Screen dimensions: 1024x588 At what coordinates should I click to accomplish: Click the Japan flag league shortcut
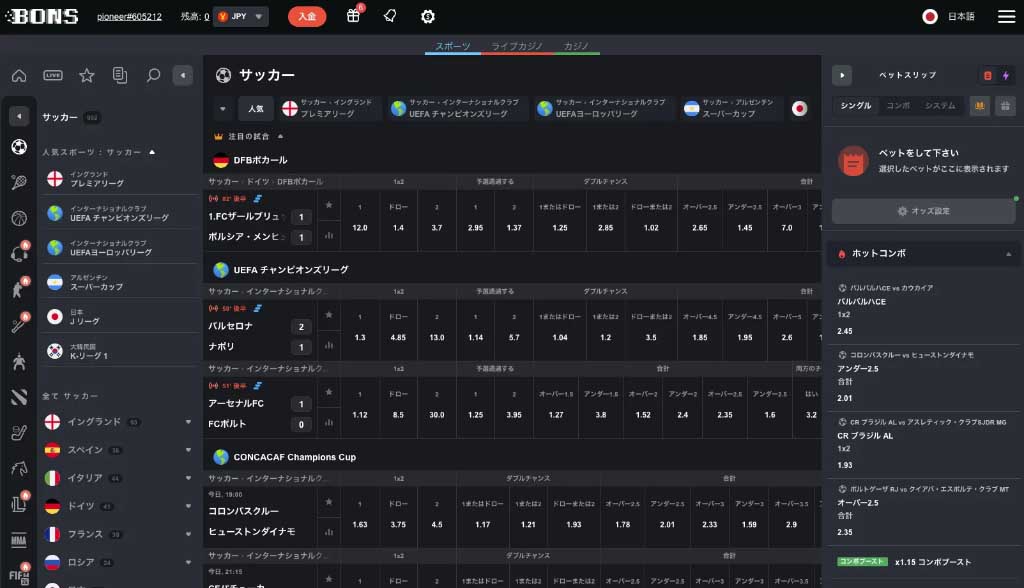click(x=799, y=108)
